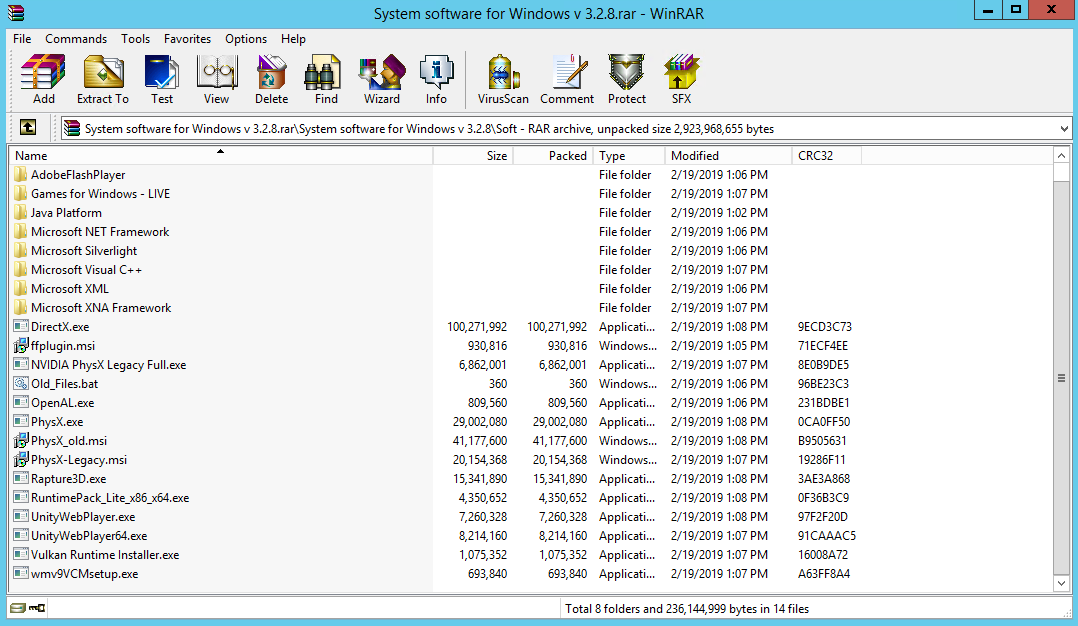Select Microsoft NET Framework folder
The height and width of the screenshot is (626, 1078).
tap(100, 232)
